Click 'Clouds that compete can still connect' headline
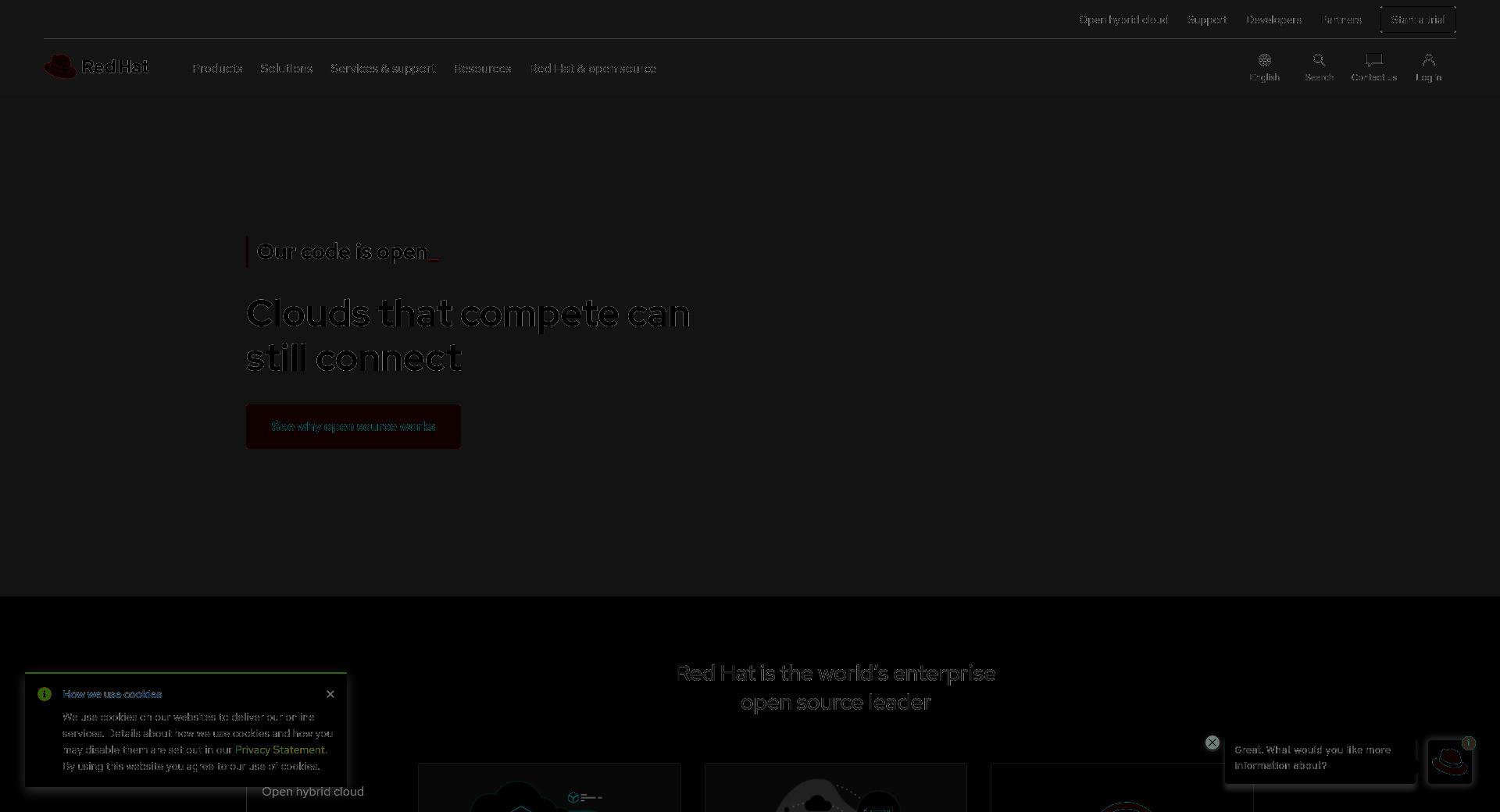Viewport: 1500px width, 812px height. click(x=468, y=335)
